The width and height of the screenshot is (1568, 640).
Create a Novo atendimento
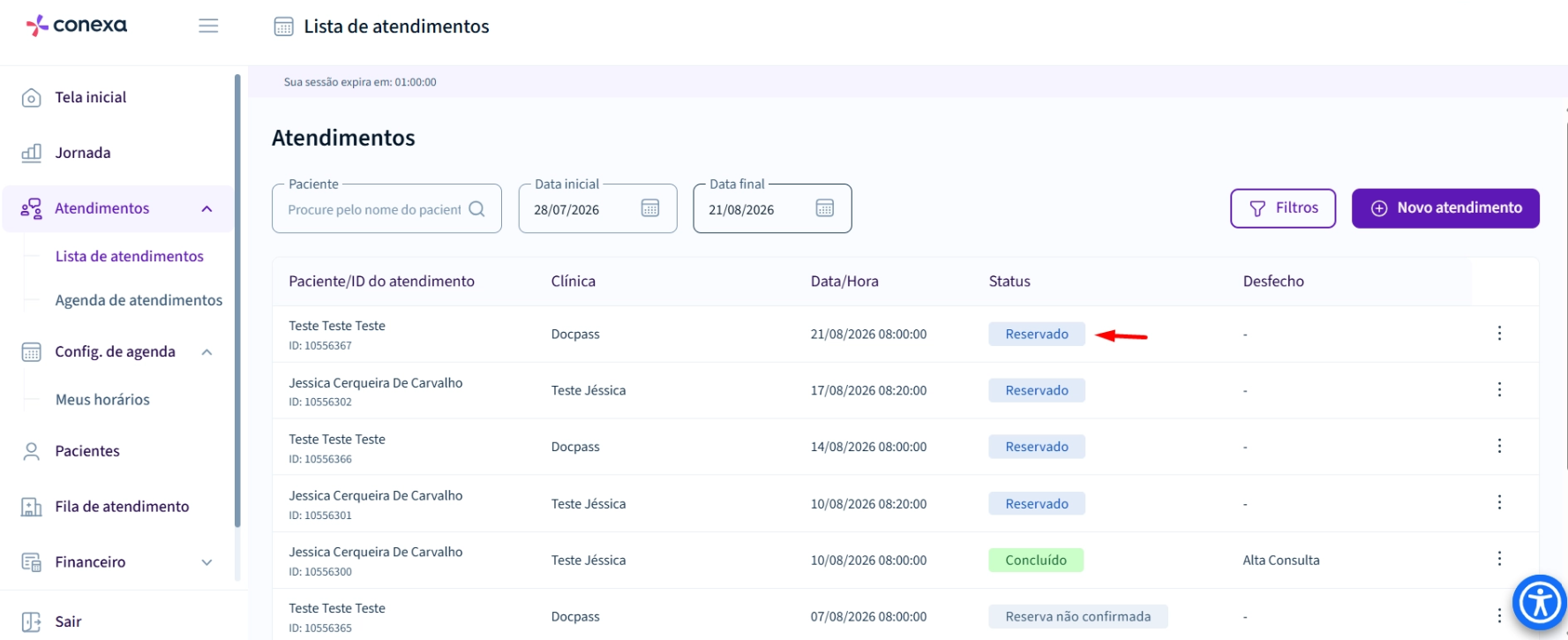coord(1445,208)
